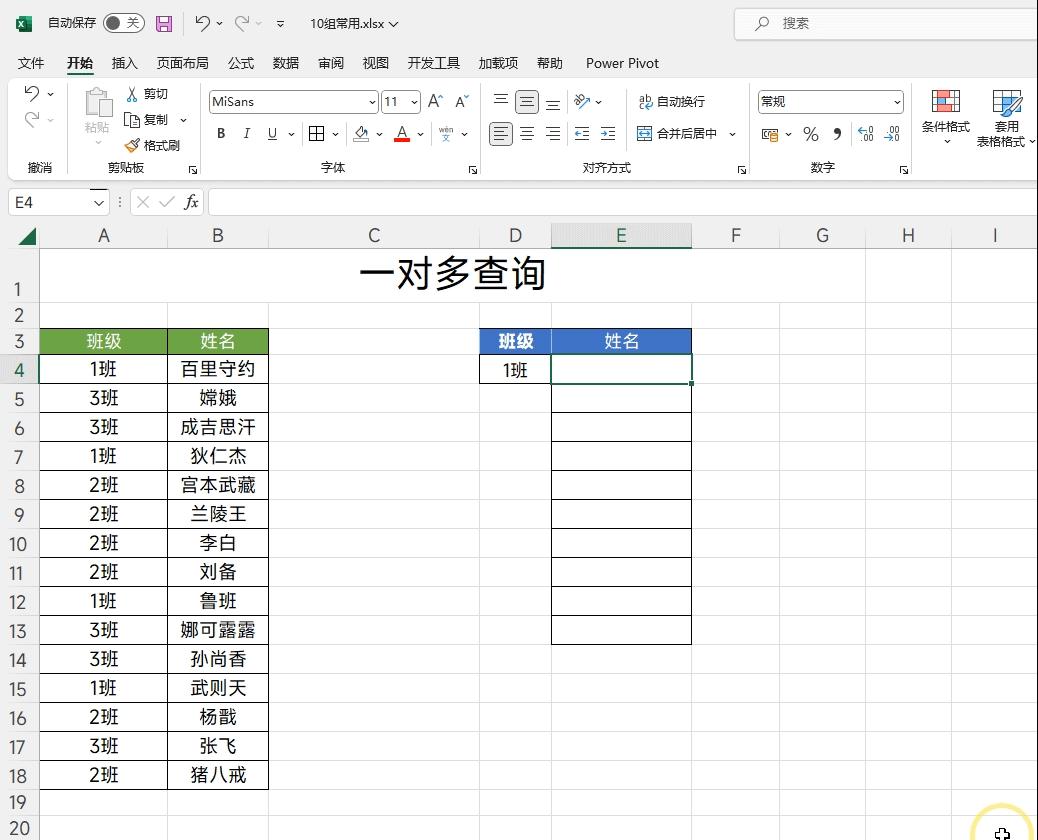Open the font name dropdown
The image size is (1038, 840).
pos(372,101)
